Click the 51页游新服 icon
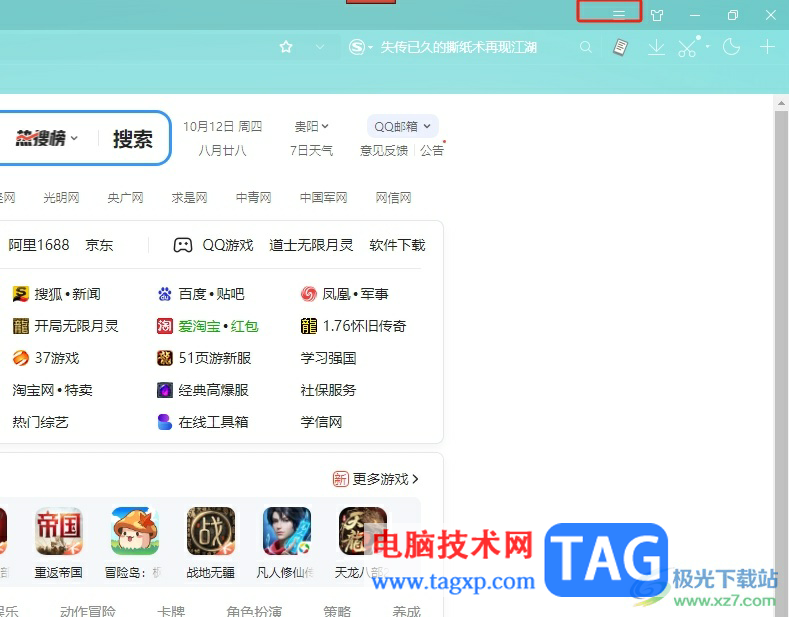789x617 pixels. (x=165, y=358)
